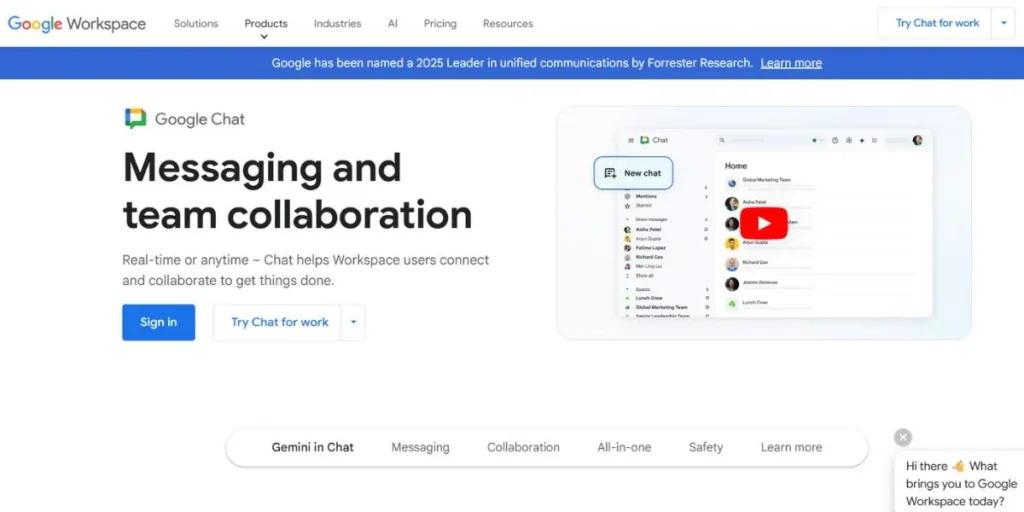1024x512 pixels.
Task: Open dropdown arrow next to header Try Chat button
Action: [x=1004, y=23]
